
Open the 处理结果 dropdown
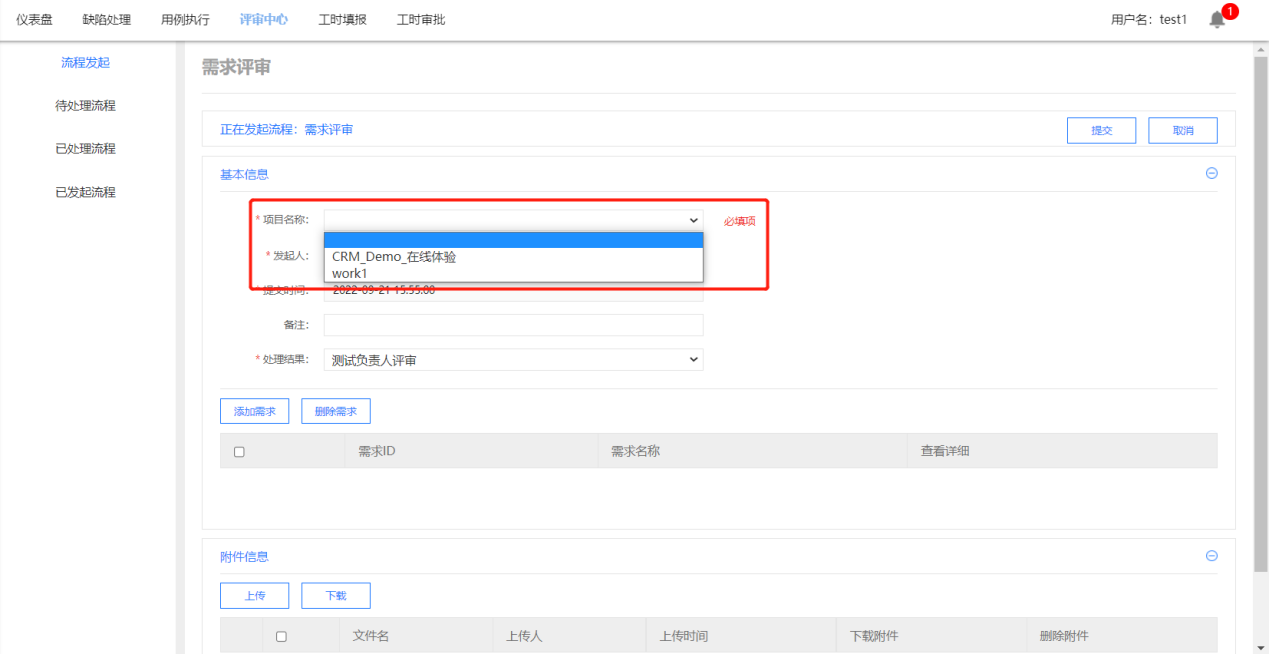513,360
